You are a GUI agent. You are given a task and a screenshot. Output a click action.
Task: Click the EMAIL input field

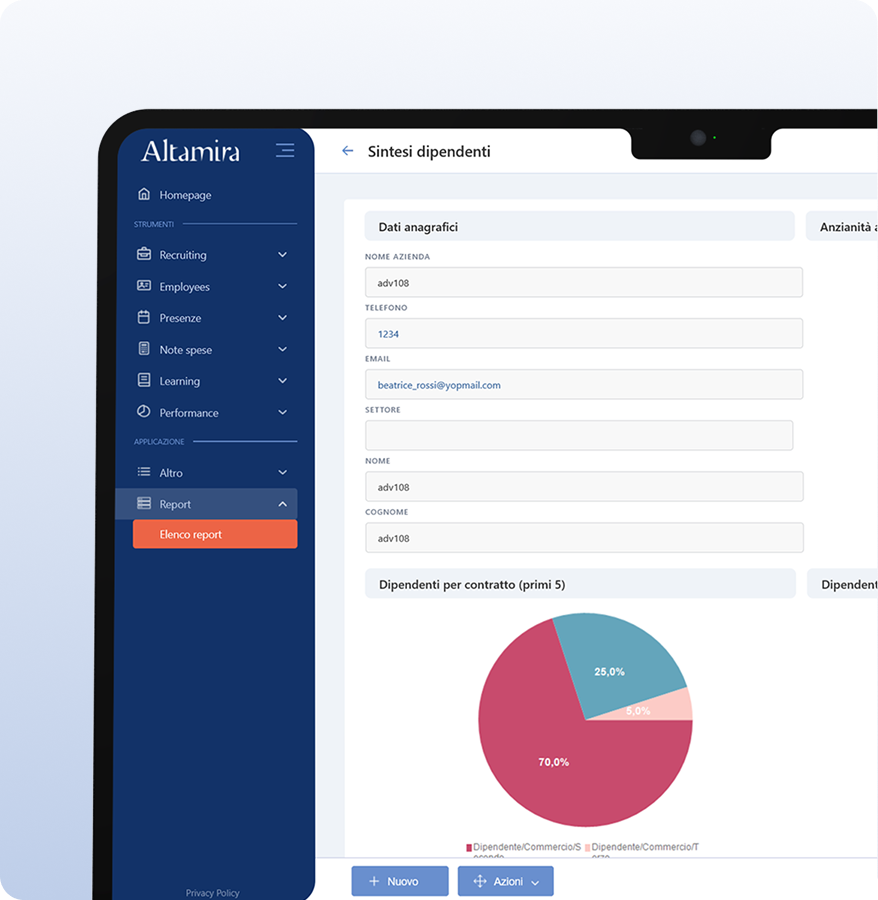[x=584, y=384]
